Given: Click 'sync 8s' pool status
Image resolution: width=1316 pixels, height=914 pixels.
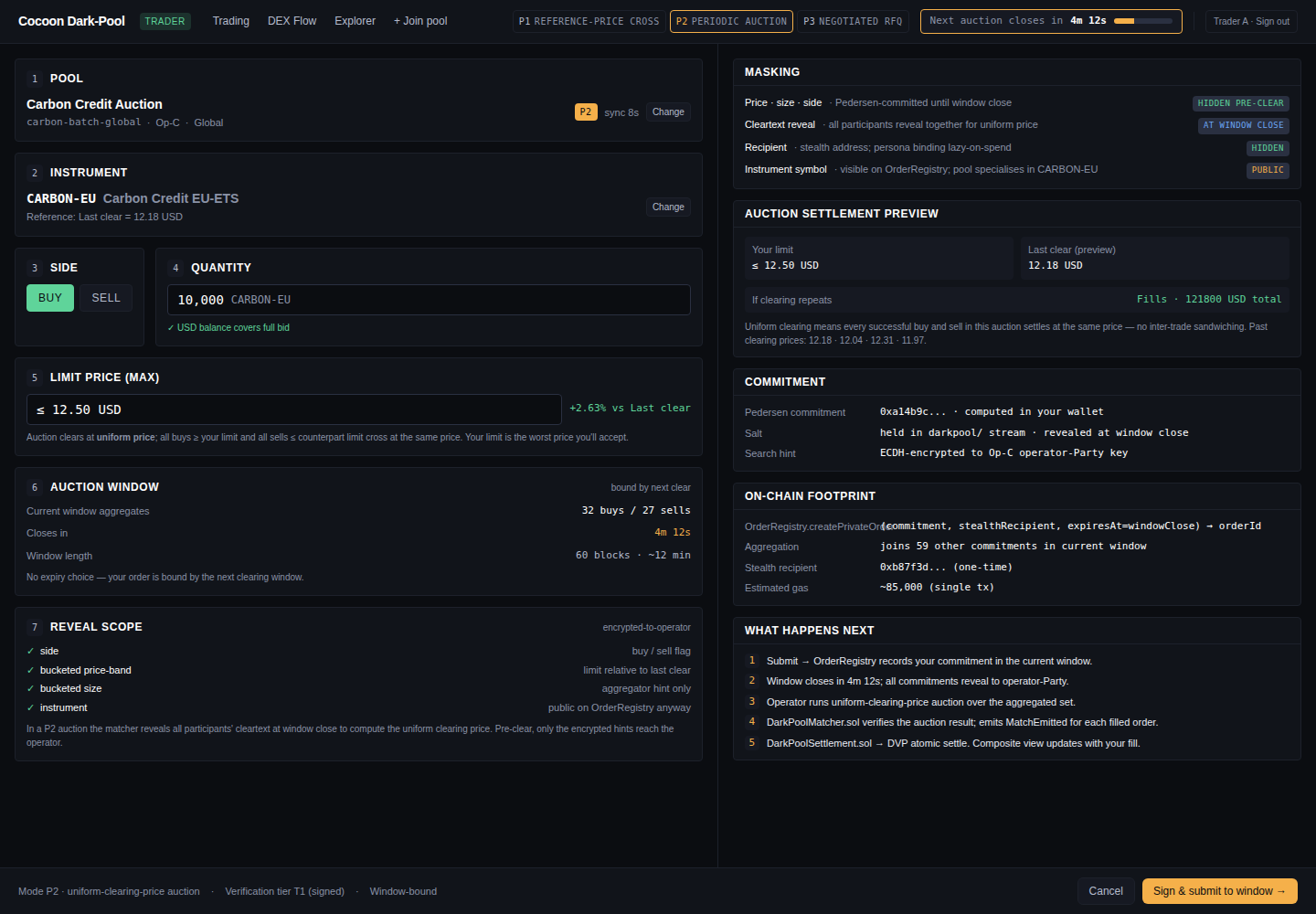Looking at the screenshot, I should [621, 113].
